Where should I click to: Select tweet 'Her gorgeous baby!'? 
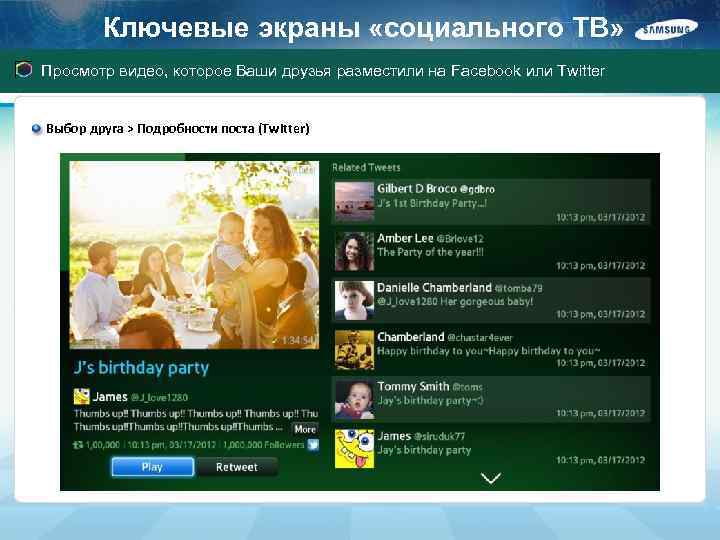[490, 301]
